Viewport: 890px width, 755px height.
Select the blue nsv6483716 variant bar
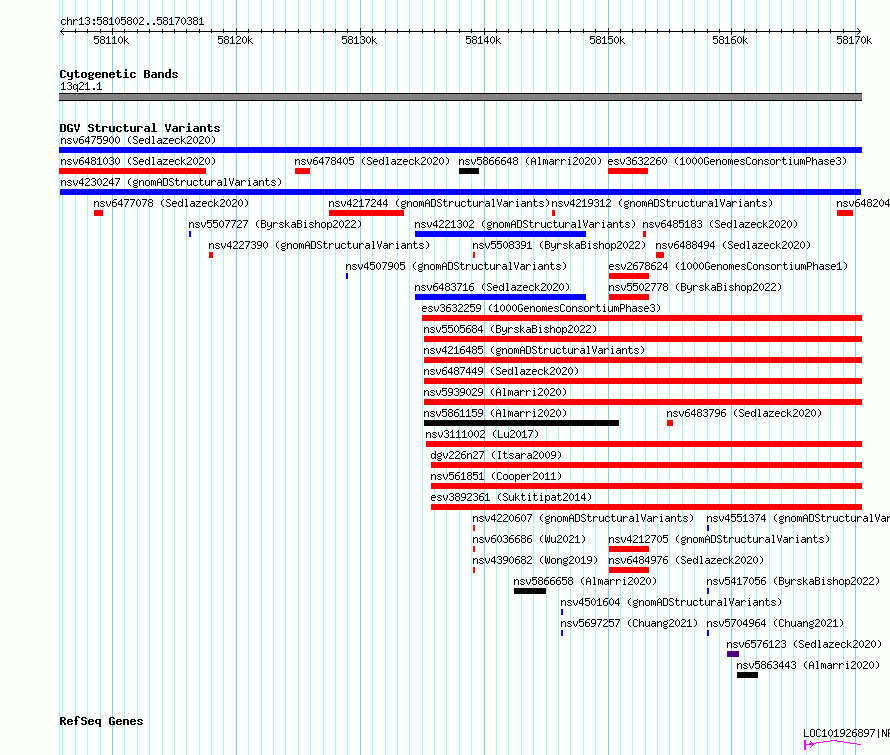point(500,297)
